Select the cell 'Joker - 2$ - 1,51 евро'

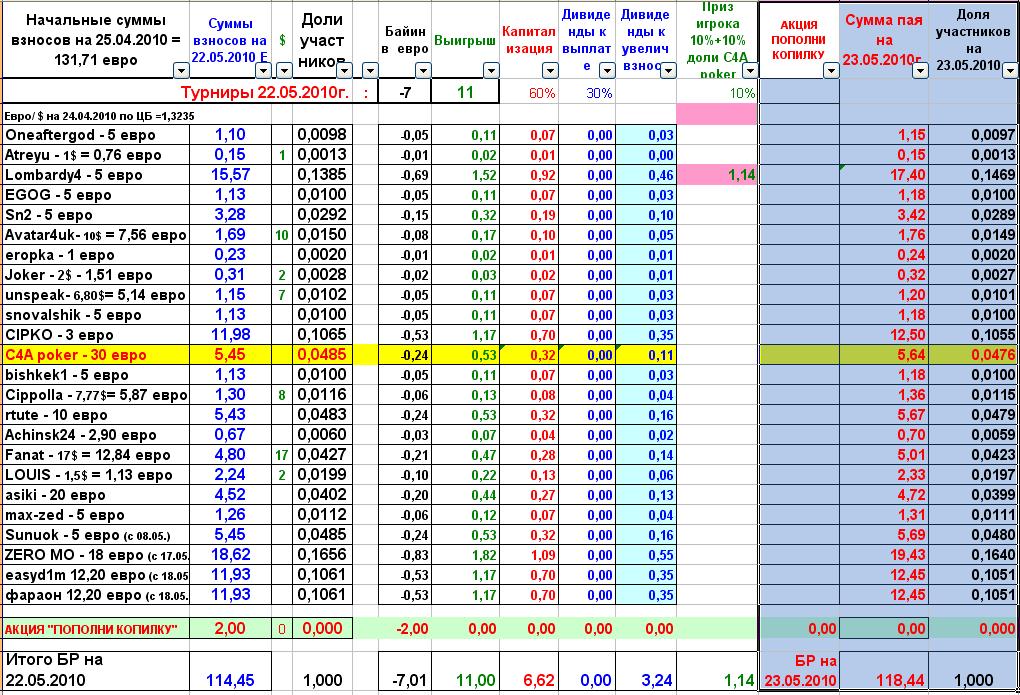click(96, 275)
